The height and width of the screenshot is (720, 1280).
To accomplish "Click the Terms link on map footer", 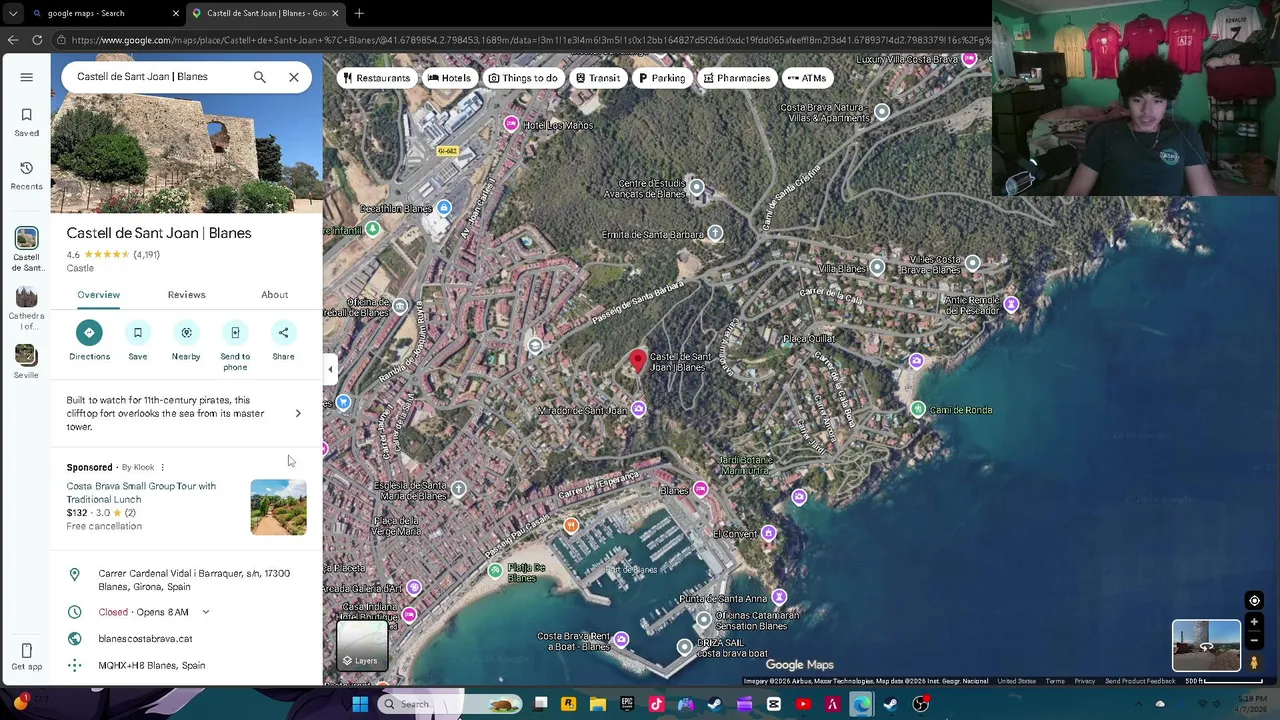I will [x=1055, y=681].
